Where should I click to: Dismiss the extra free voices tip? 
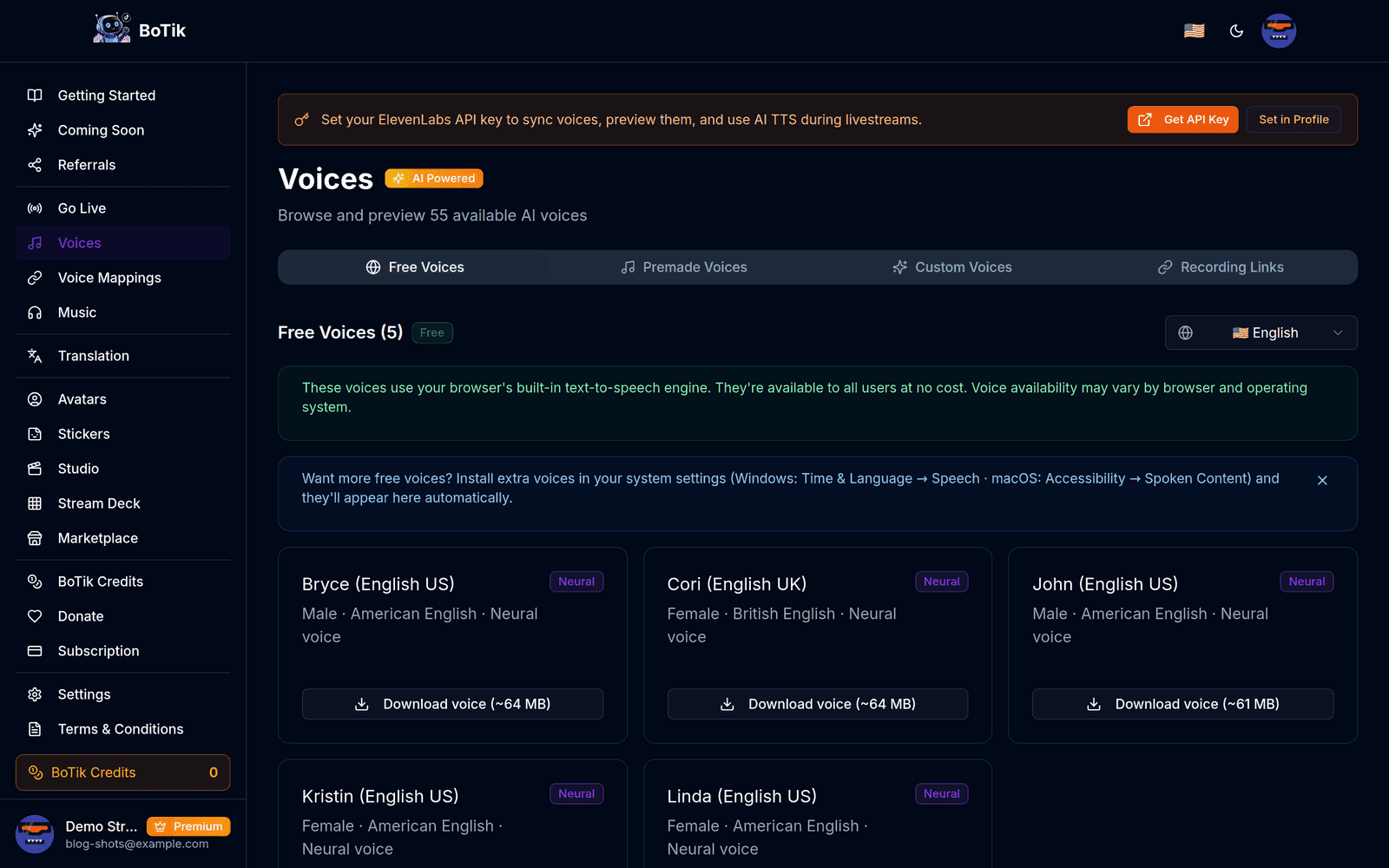[x=1322, y=480]
